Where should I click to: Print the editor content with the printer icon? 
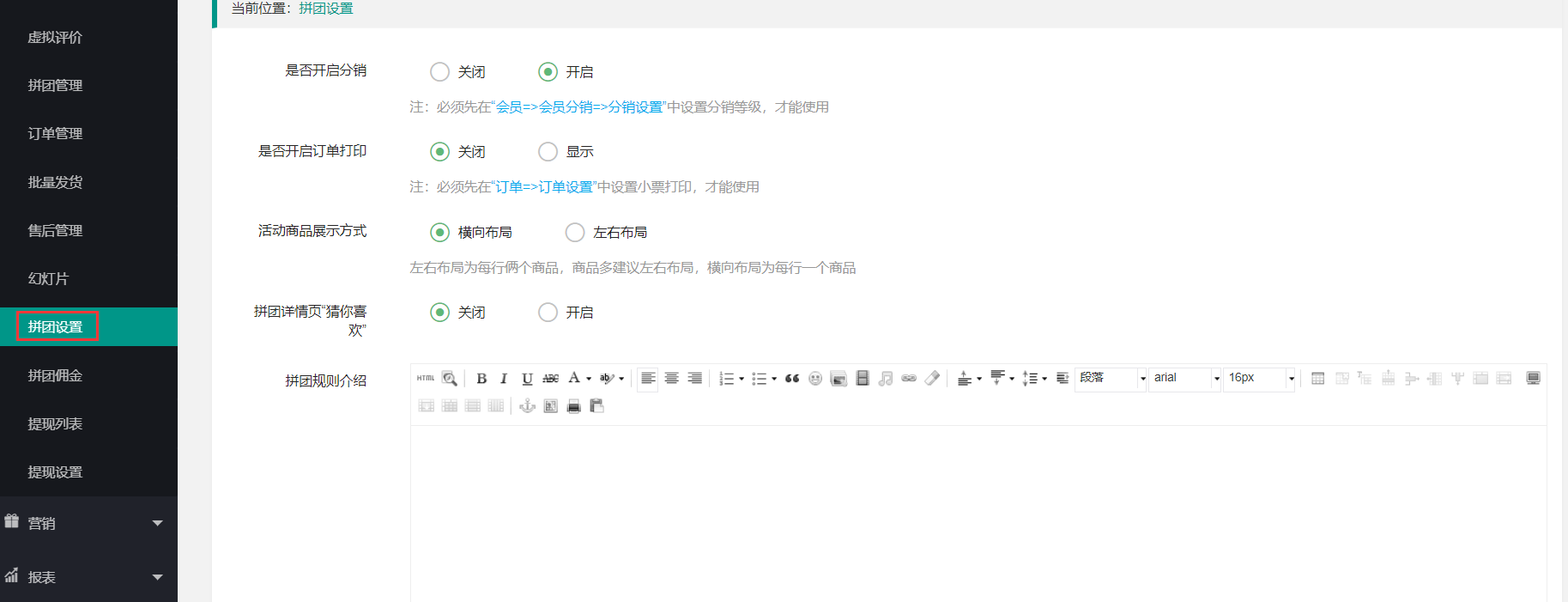573,406
